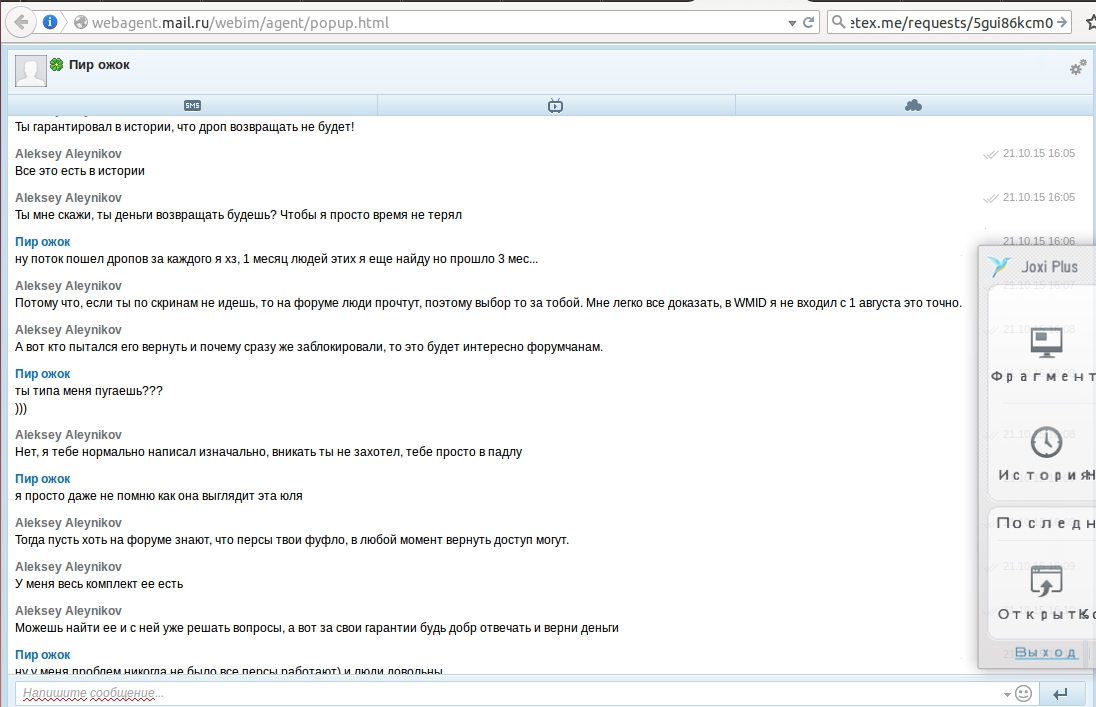The height and width of the screenshot is (707, 1096).
Task: Focus the browser search field
Action: [x=951, y=22]
